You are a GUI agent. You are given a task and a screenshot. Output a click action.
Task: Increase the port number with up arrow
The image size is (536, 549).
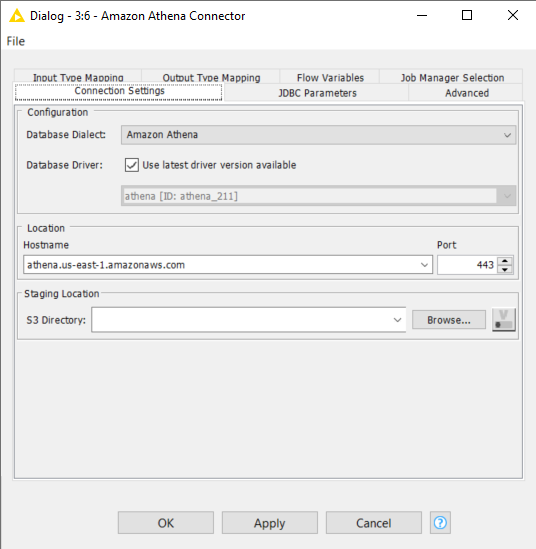click(x=505, y=261)
